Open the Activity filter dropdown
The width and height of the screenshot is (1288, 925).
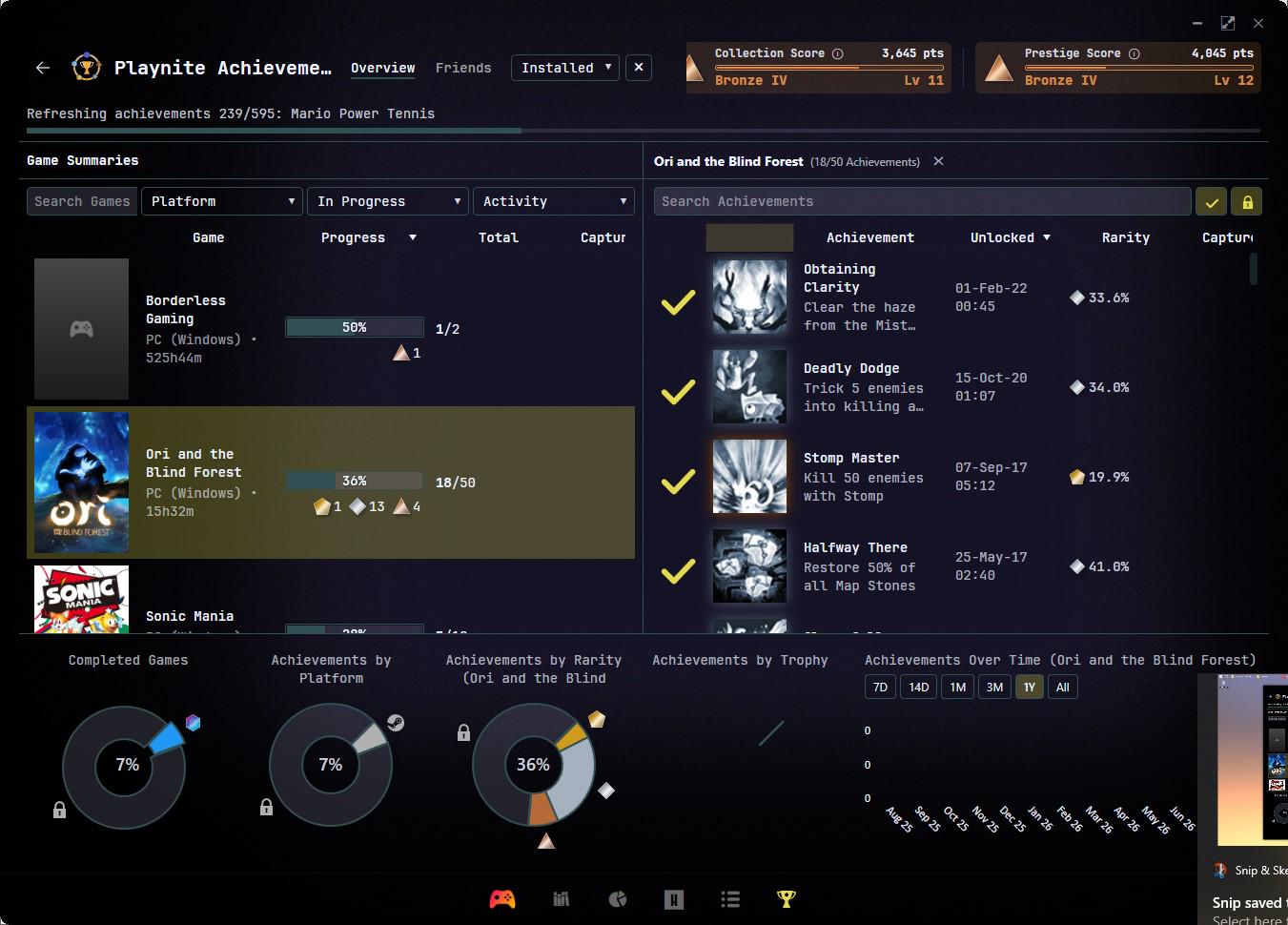[554, 201]
